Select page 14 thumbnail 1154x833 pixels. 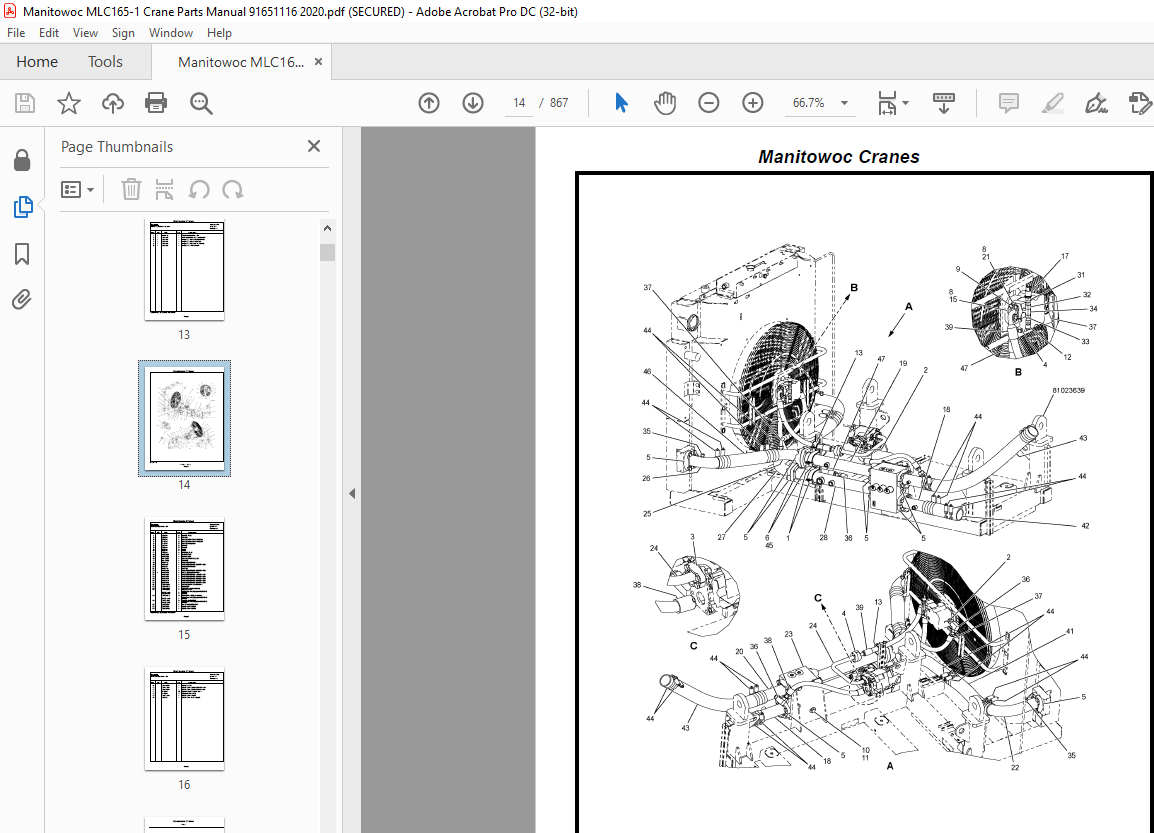[184, 419]
